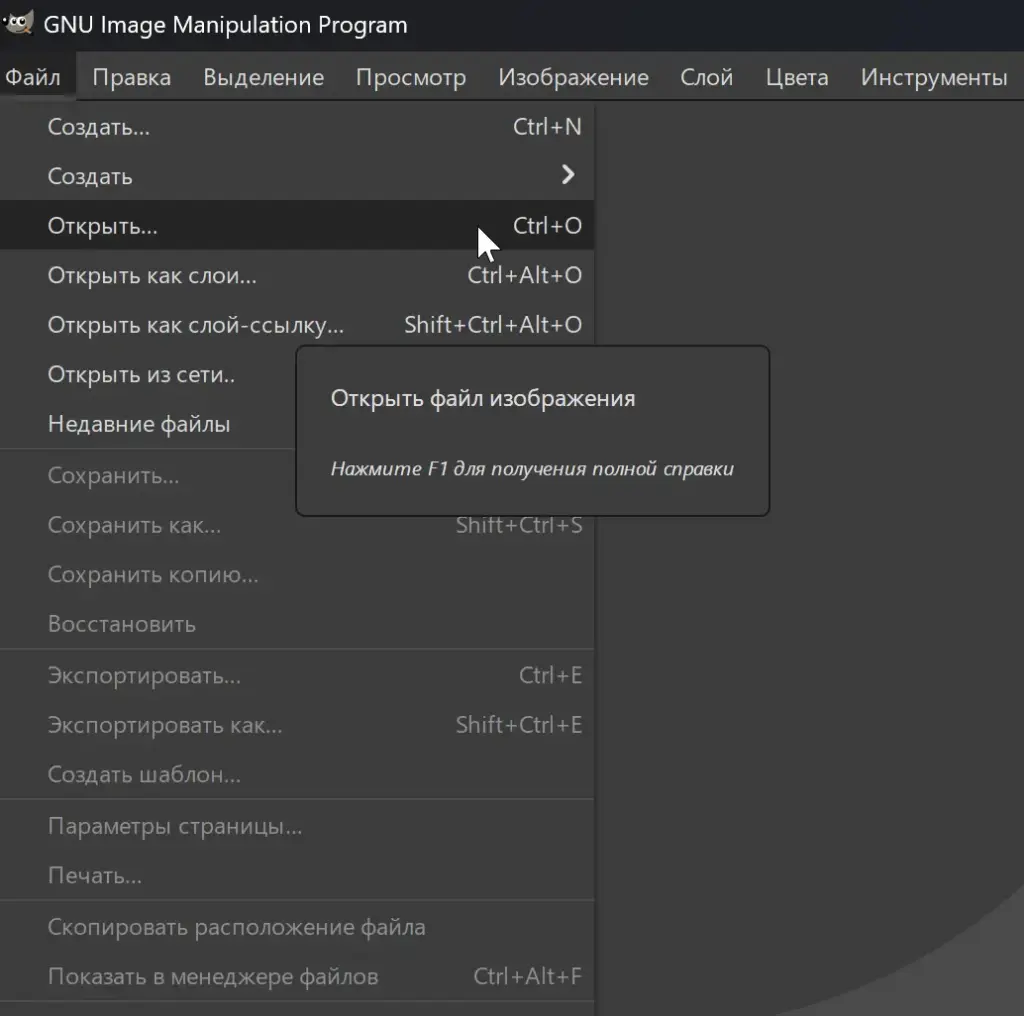
Task: Open the Просмотр menu
Action: point(411,77)
